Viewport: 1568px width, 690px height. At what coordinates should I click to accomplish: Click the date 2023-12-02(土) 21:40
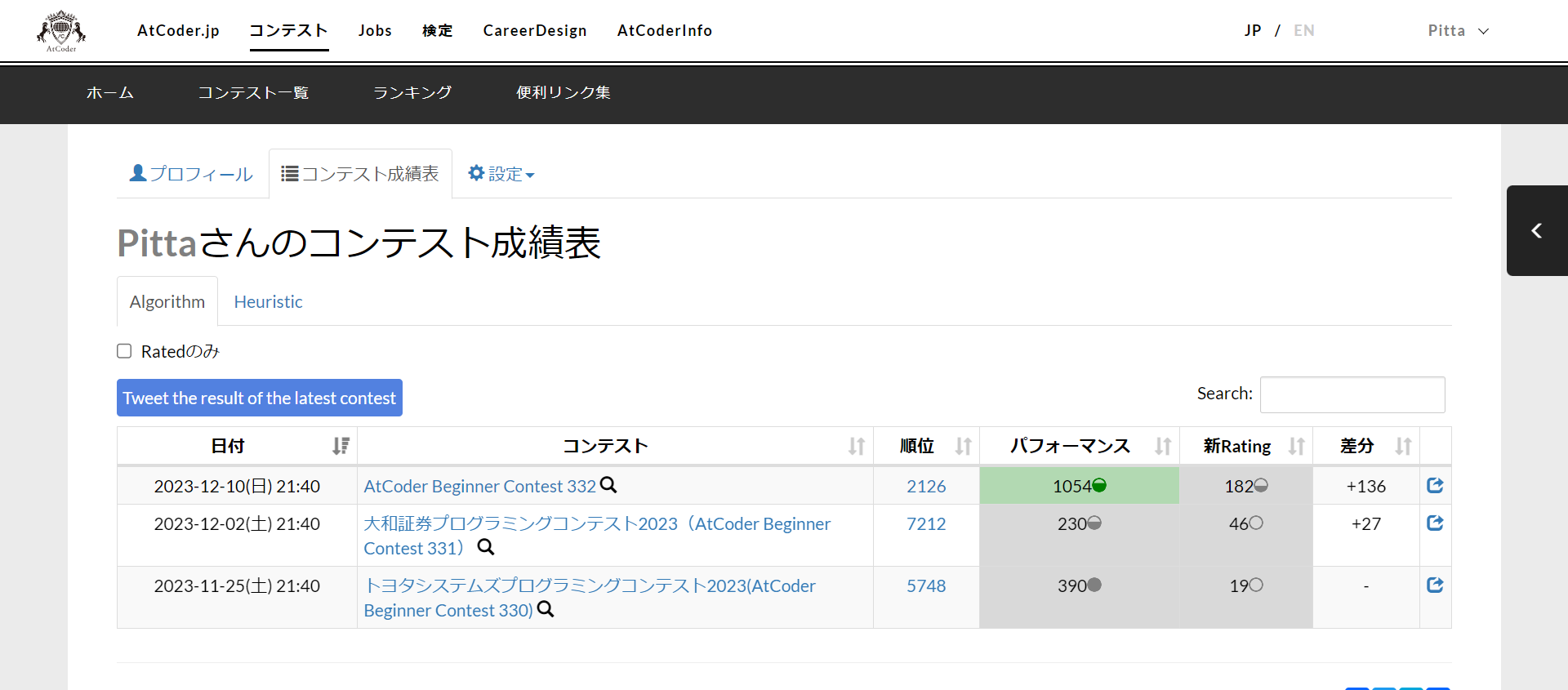pyautogui.click(x=237, y=523)
